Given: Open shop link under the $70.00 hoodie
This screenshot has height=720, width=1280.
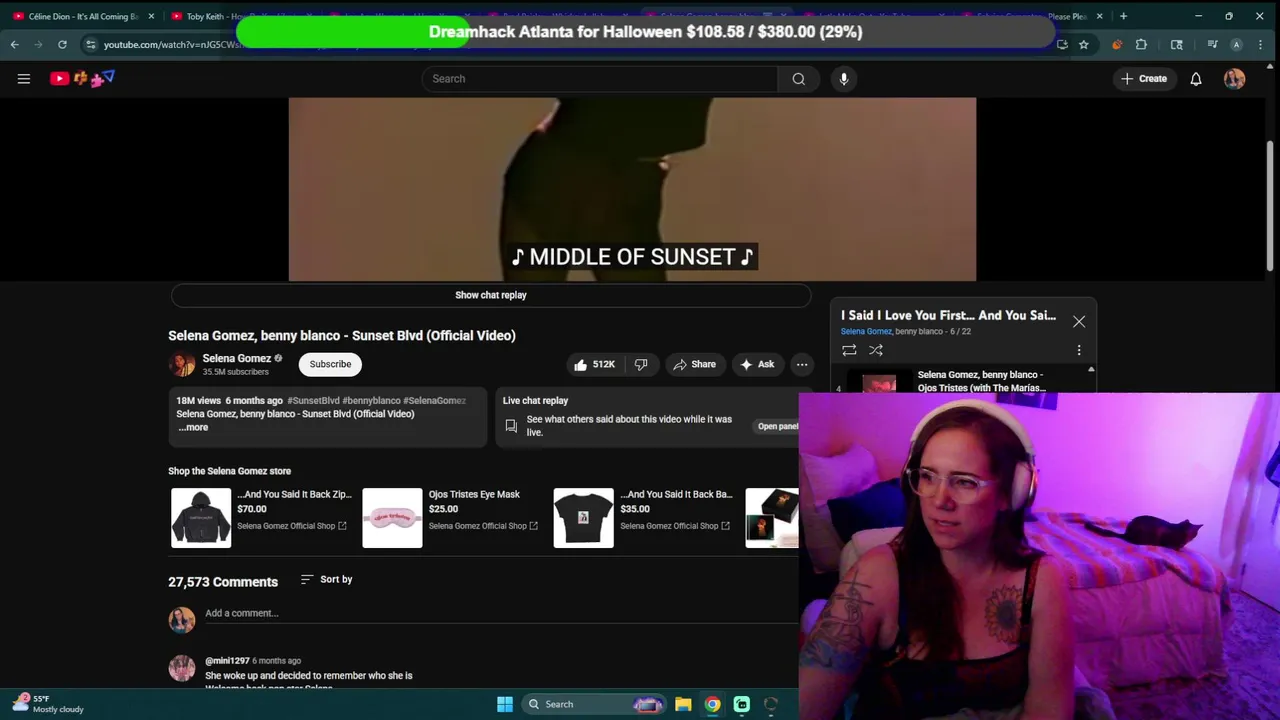Looking at the screenshot, I should (x=292, y=526).
